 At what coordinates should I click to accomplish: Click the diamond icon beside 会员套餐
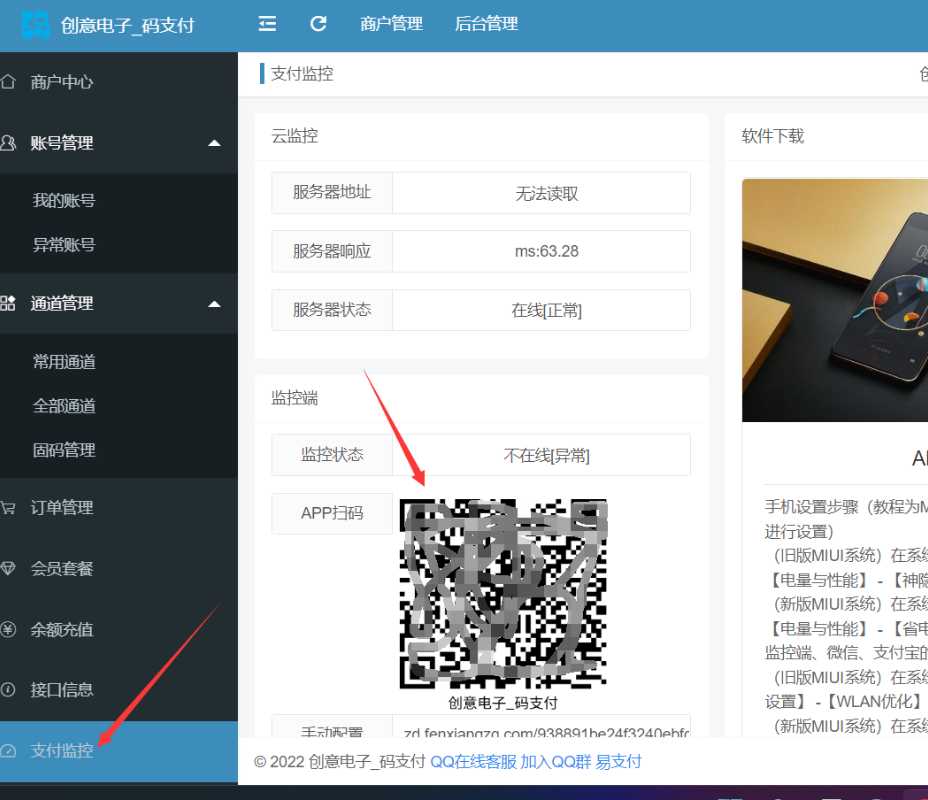pyautogui.click(x=8, y=569)
